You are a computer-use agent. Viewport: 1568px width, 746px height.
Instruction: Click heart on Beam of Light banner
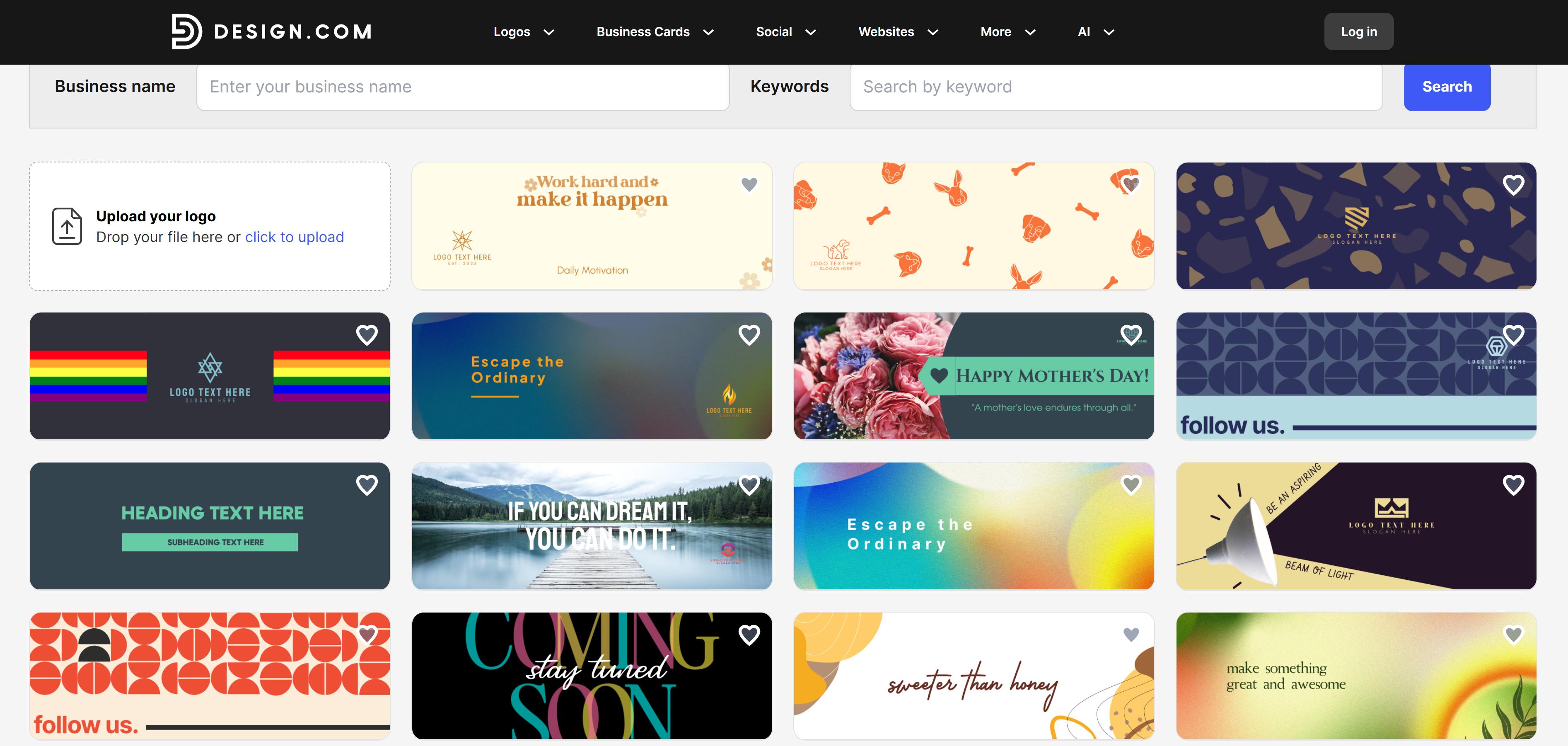1514,485
